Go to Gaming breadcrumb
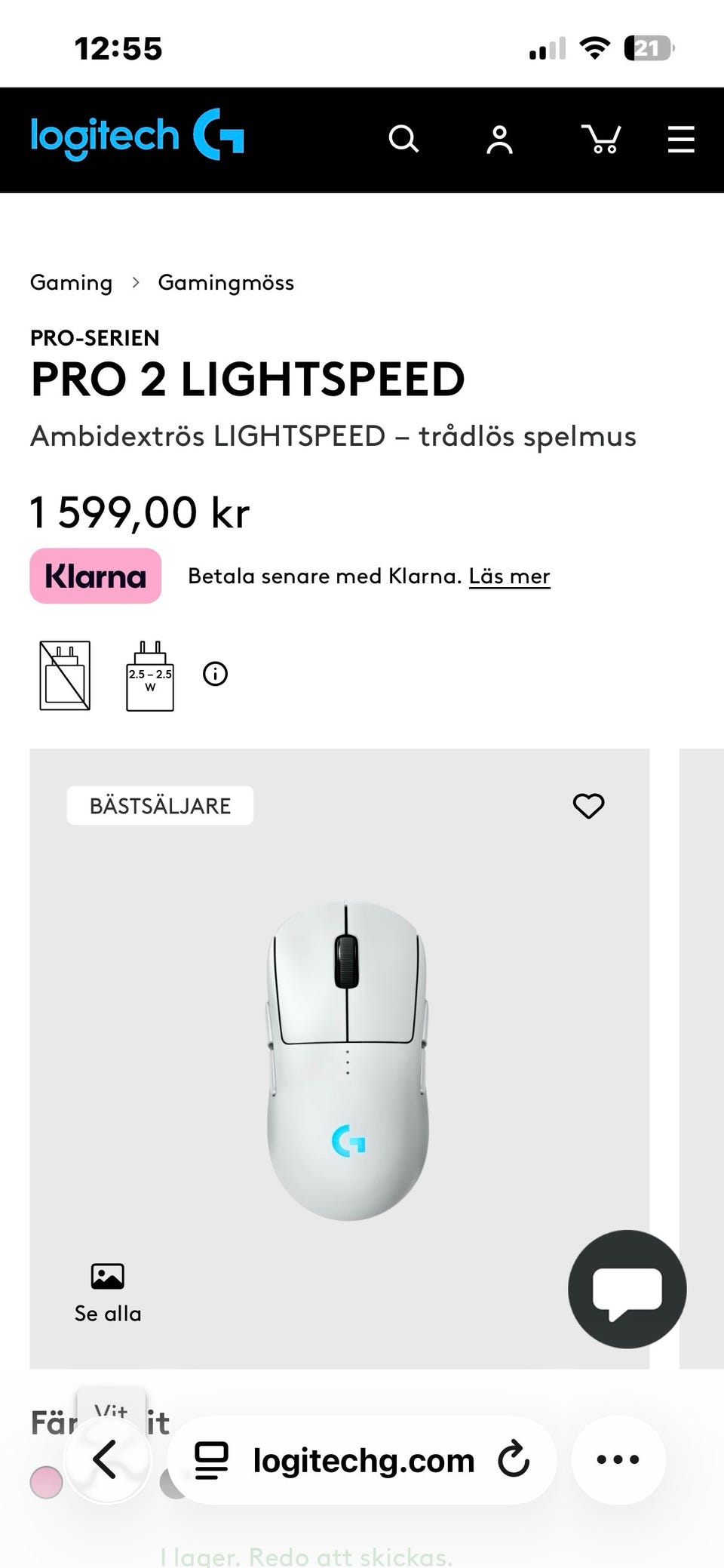The width and height of the screenshot is (724, 1568). click(x=71, y=283)
